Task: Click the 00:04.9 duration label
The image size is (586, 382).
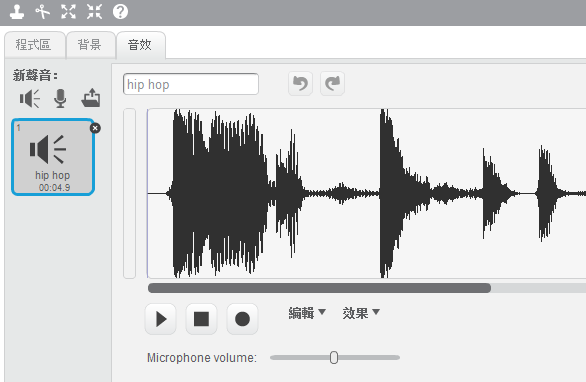Action: [x=54, y=188]
